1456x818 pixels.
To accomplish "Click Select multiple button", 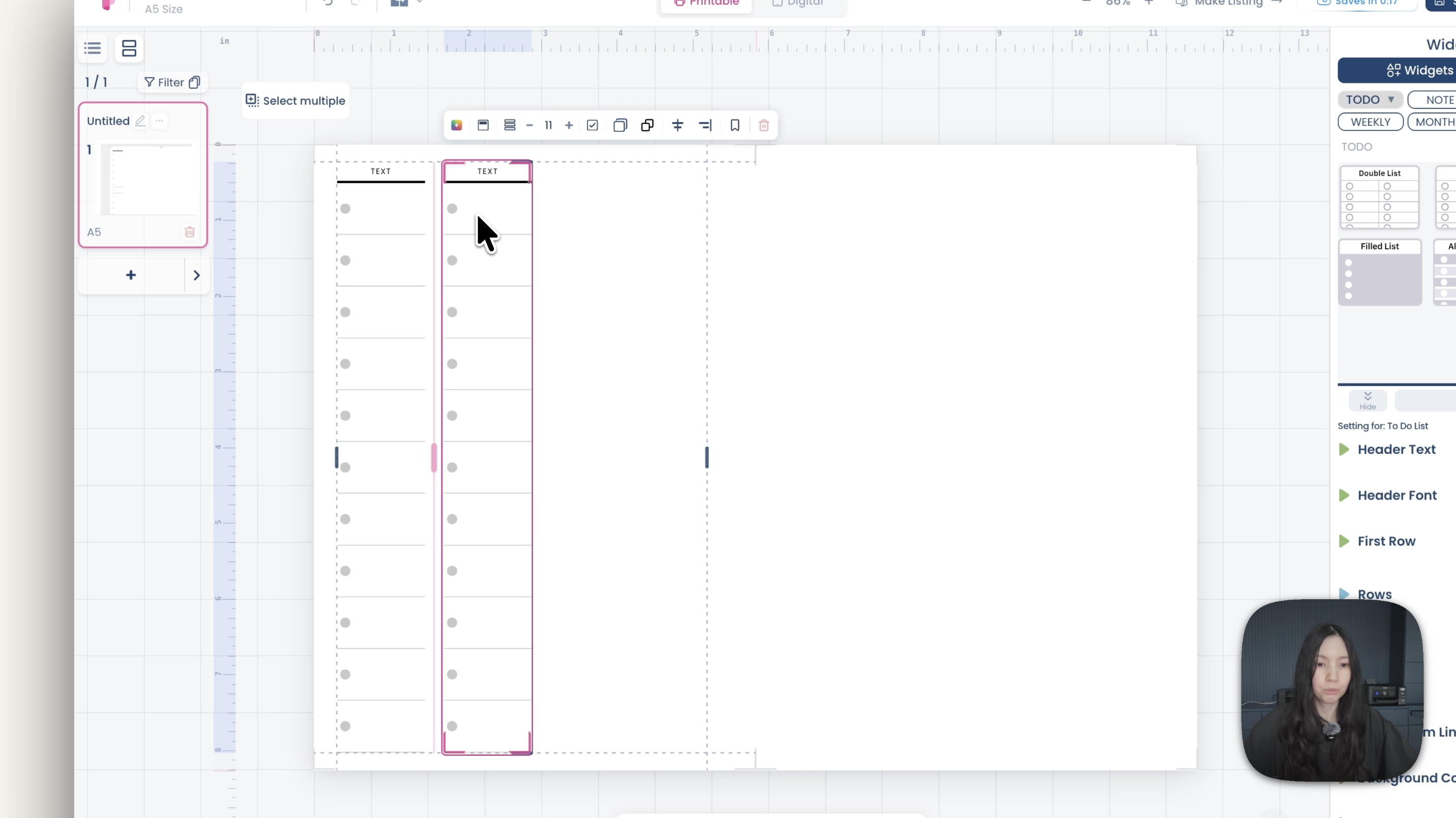I will 296,101.
